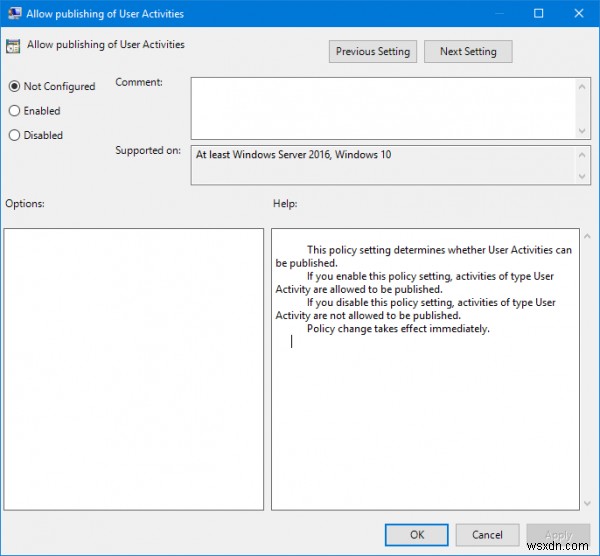Click the policy setting icon beside the heading
Image resolution: width=600 pixels, height=556 pixels.
click(13, 46)
